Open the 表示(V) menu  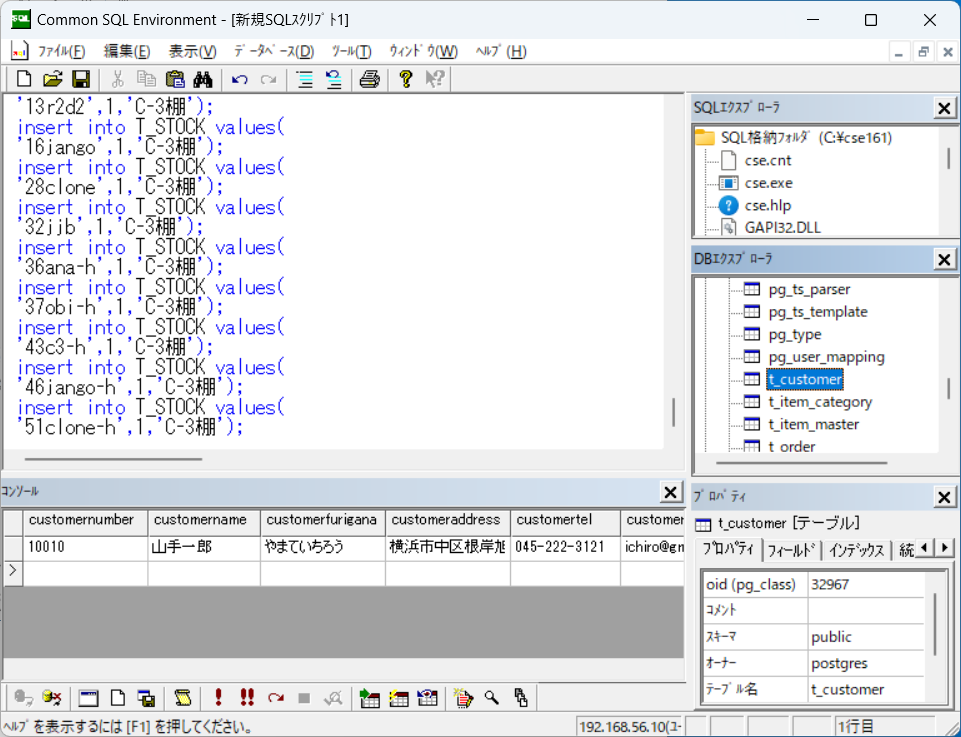(192, 51)
